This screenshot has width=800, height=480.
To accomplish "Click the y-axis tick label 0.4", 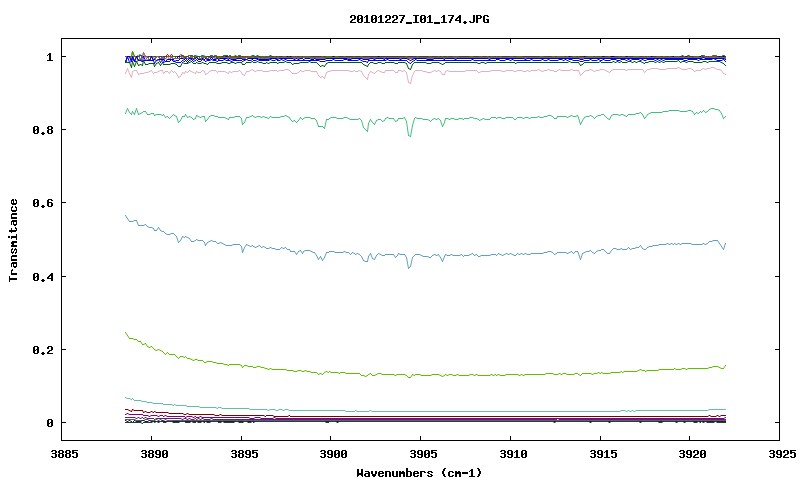I will tap(43, 276).
